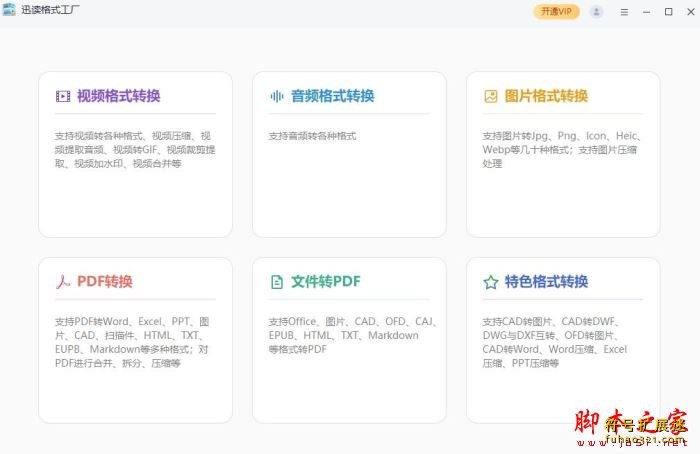The height and width of the screenshot is (454, 700).
Task: Open 特色格式转换 card title
Action: (x=546, y=282)
